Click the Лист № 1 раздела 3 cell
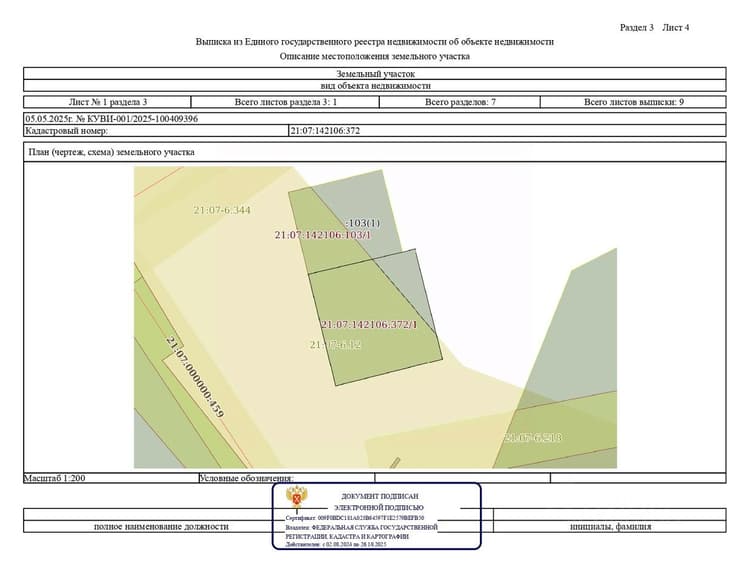750x580 pixels. click(108, 102)
